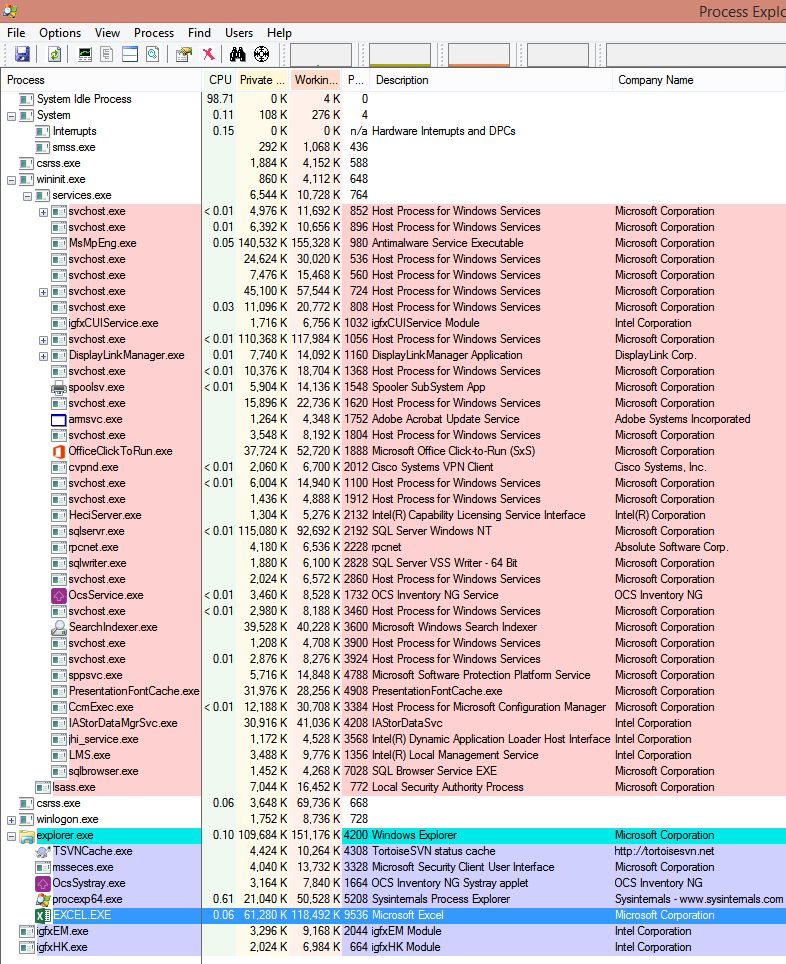Click the SearchIndexer.exe magnifier icon
The height and width of the screenshot is (964, 786).
(58, 627)
